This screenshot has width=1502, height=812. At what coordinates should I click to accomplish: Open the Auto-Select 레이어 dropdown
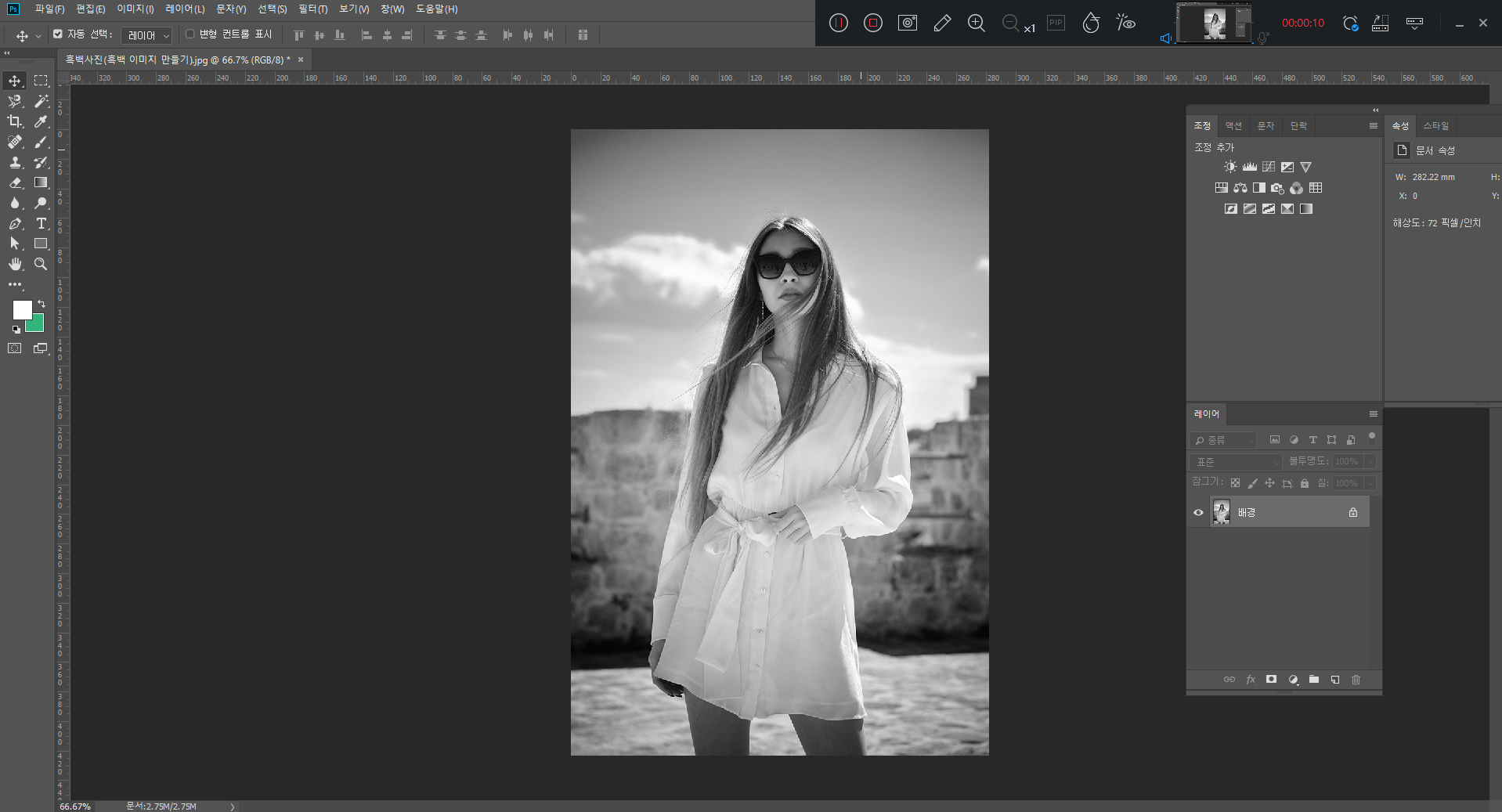pyautogui.click(x=146, y=35)
